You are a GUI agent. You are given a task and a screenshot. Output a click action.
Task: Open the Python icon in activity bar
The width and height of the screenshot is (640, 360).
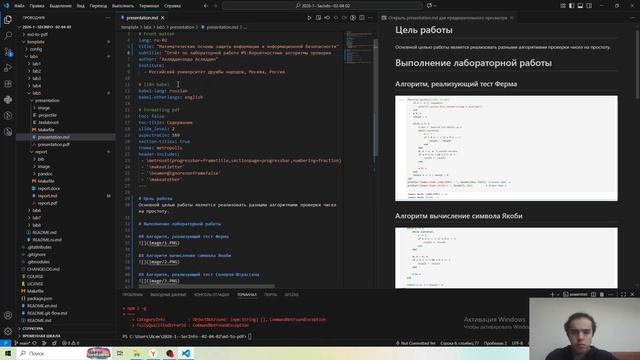click(x=8, y=100)
